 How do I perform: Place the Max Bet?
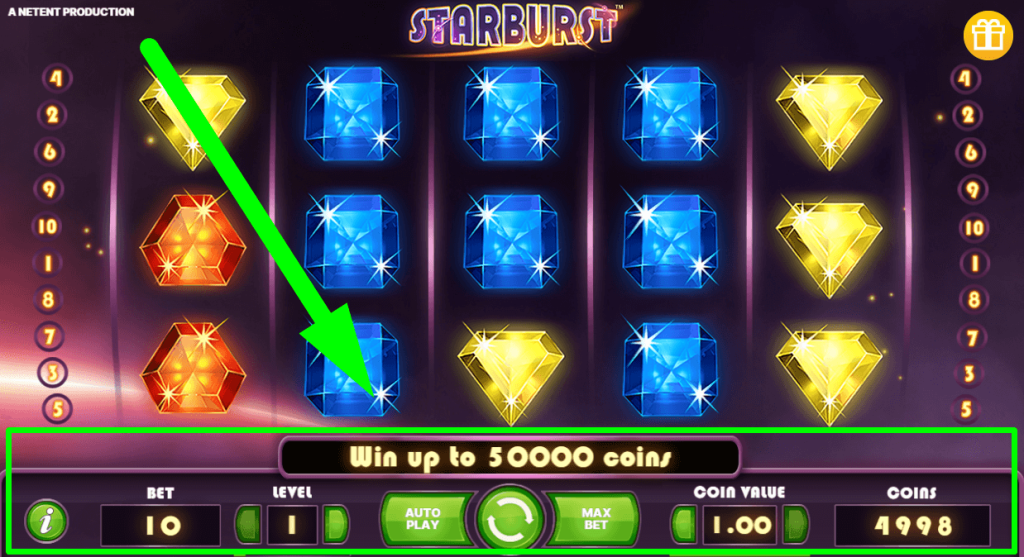[594, 519]
